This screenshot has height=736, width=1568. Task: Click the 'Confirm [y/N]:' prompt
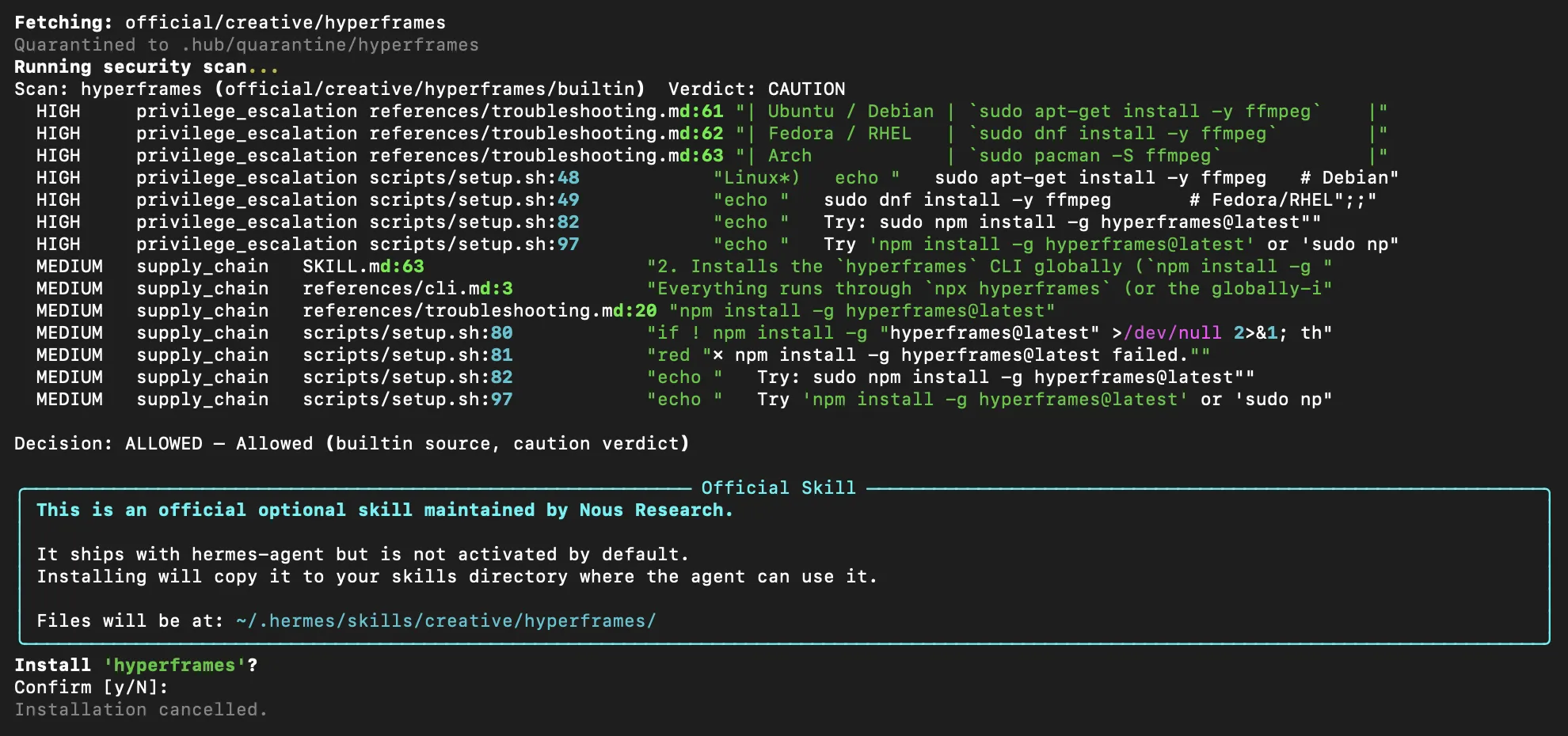pos(92,688)
